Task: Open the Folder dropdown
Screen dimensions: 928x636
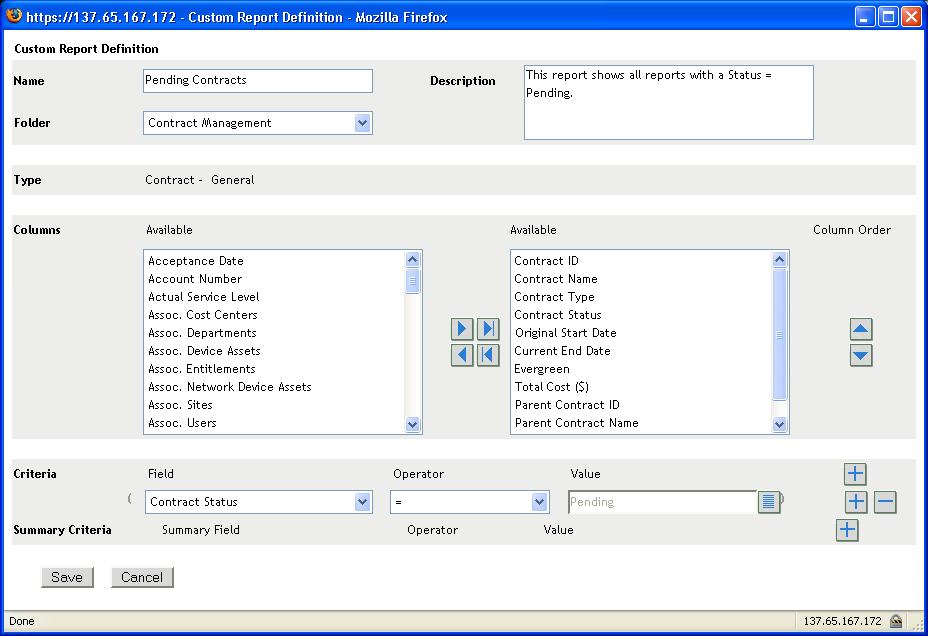Action: pos(362,123)
